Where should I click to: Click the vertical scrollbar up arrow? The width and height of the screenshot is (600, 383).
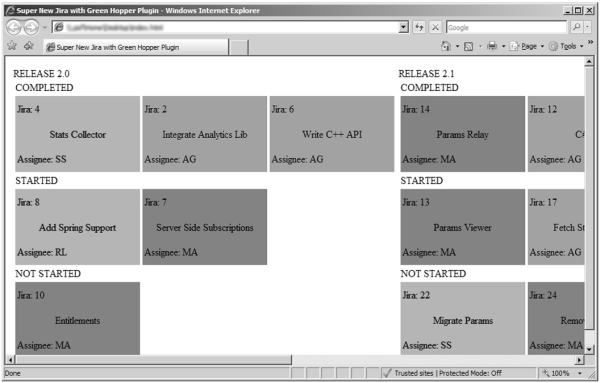tap(589, 61)
